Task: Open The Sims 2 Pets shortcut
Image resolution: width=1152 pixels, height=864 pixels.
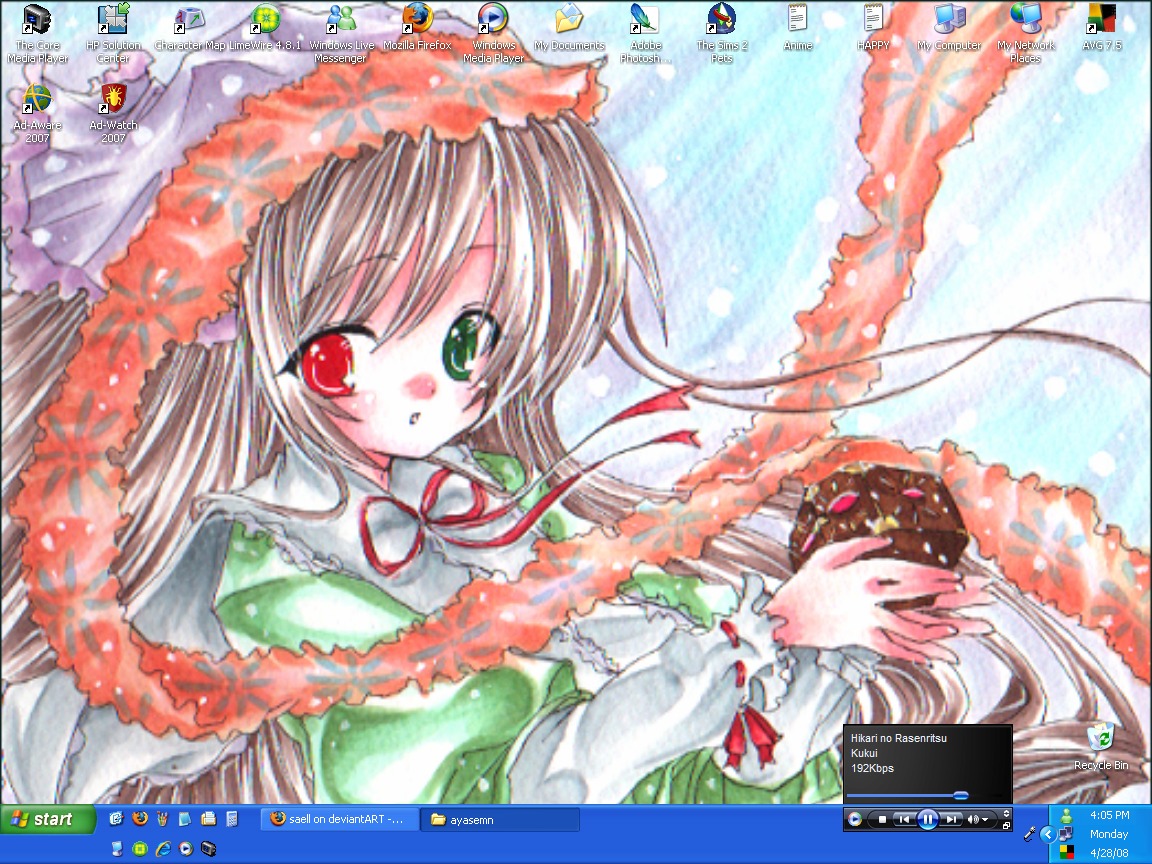Action: coord(721,35)
